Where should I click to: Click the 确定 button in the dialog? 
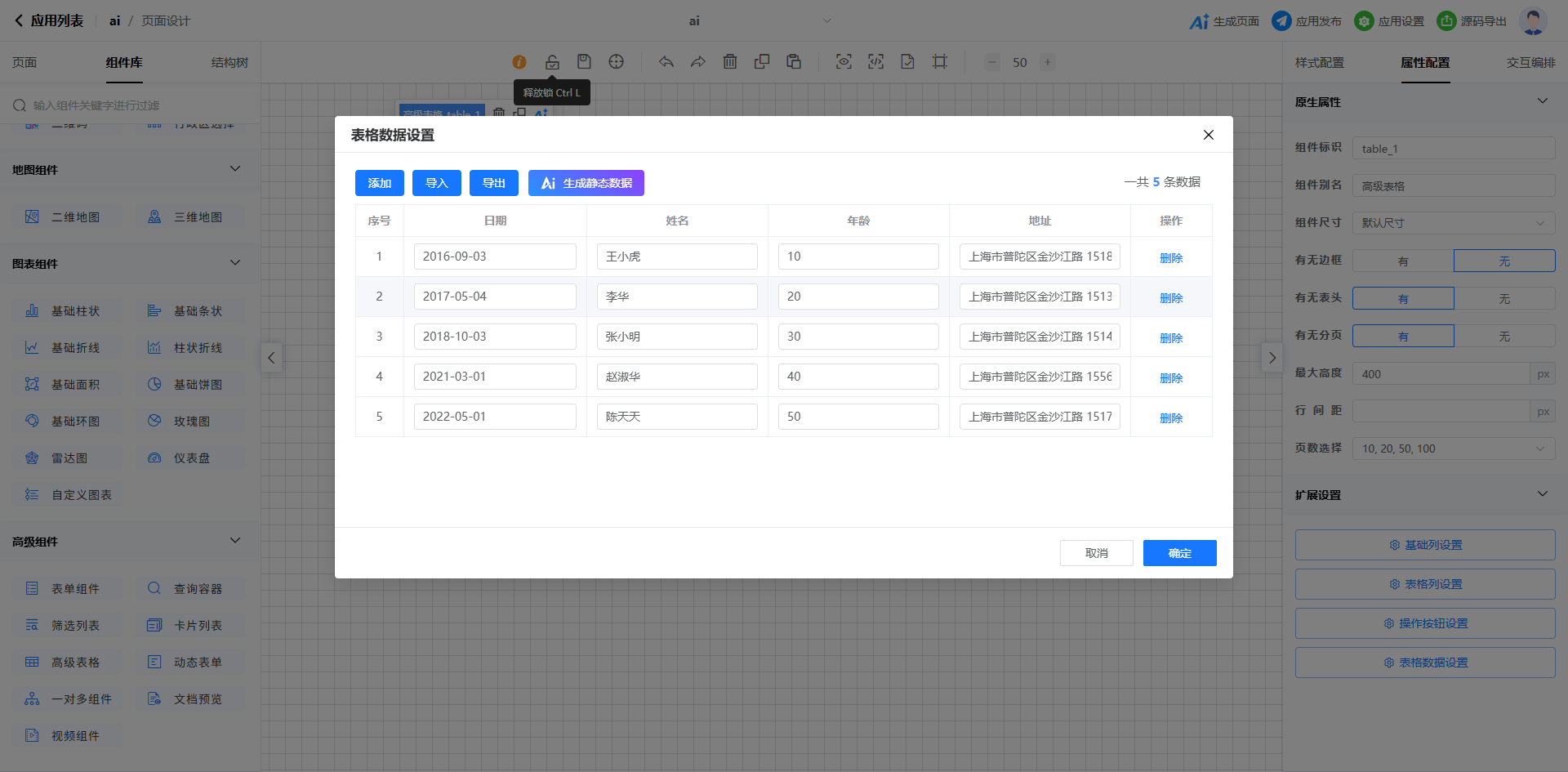(x=1179, y=553)
